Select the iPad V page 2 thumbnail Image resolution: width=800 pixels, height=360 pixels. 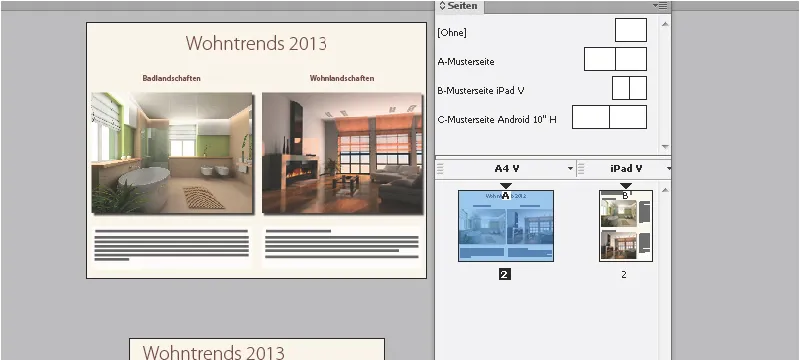[x=626, y=226]
